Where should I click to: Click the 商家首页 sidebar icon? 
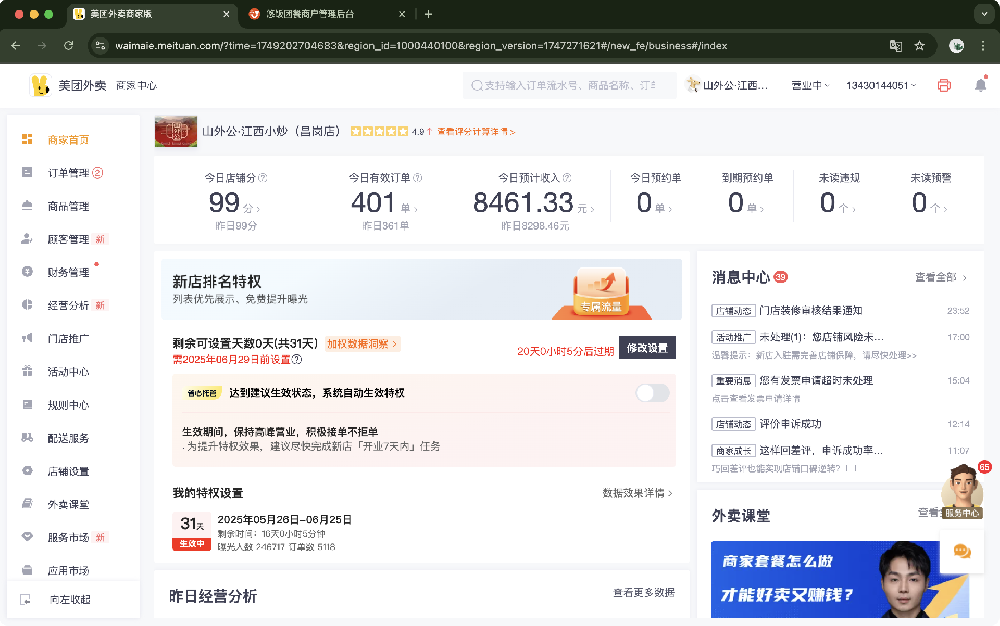27,140
